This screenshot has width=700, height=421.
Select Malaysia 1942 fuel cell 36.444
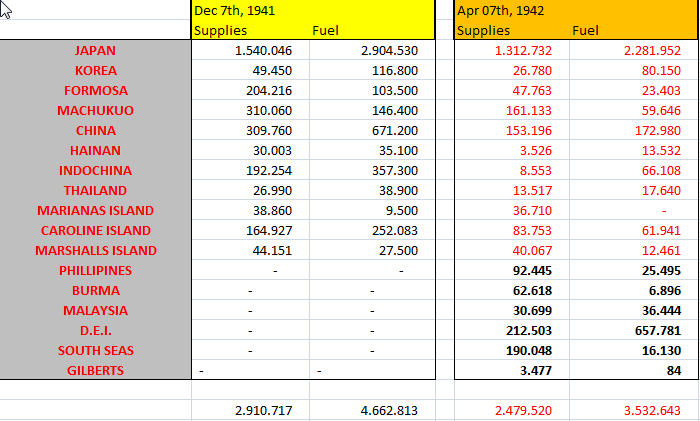pyautogui.click(x=633, y=310)
